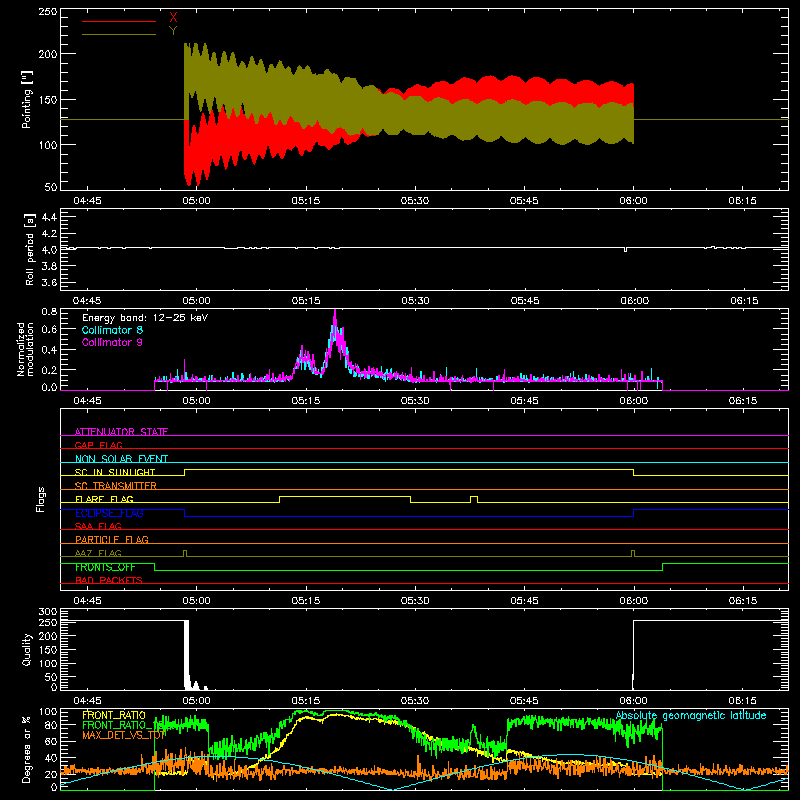Click the FLARE_FLAG label
The width and height of the screenshot is (800, 800).
pos(104,499)
